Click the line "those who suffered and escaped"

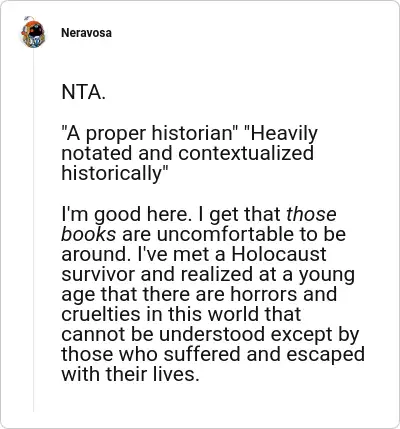pos(213,355)
